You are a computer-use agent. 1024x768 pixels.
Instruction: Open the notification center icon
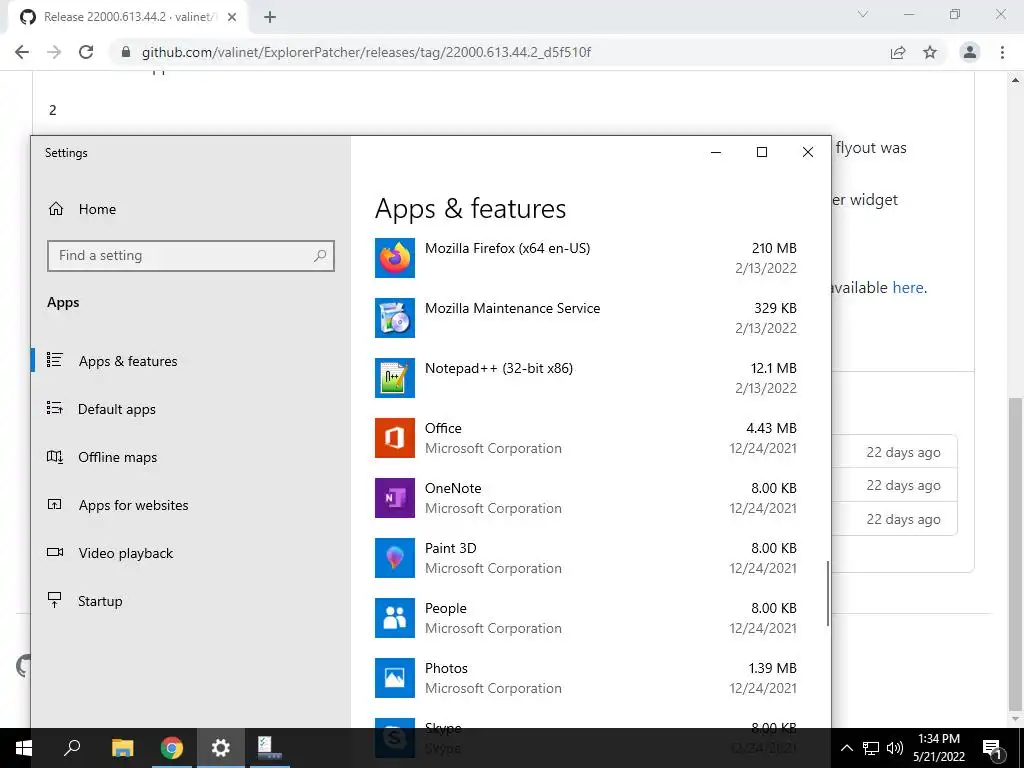(992, 750)
